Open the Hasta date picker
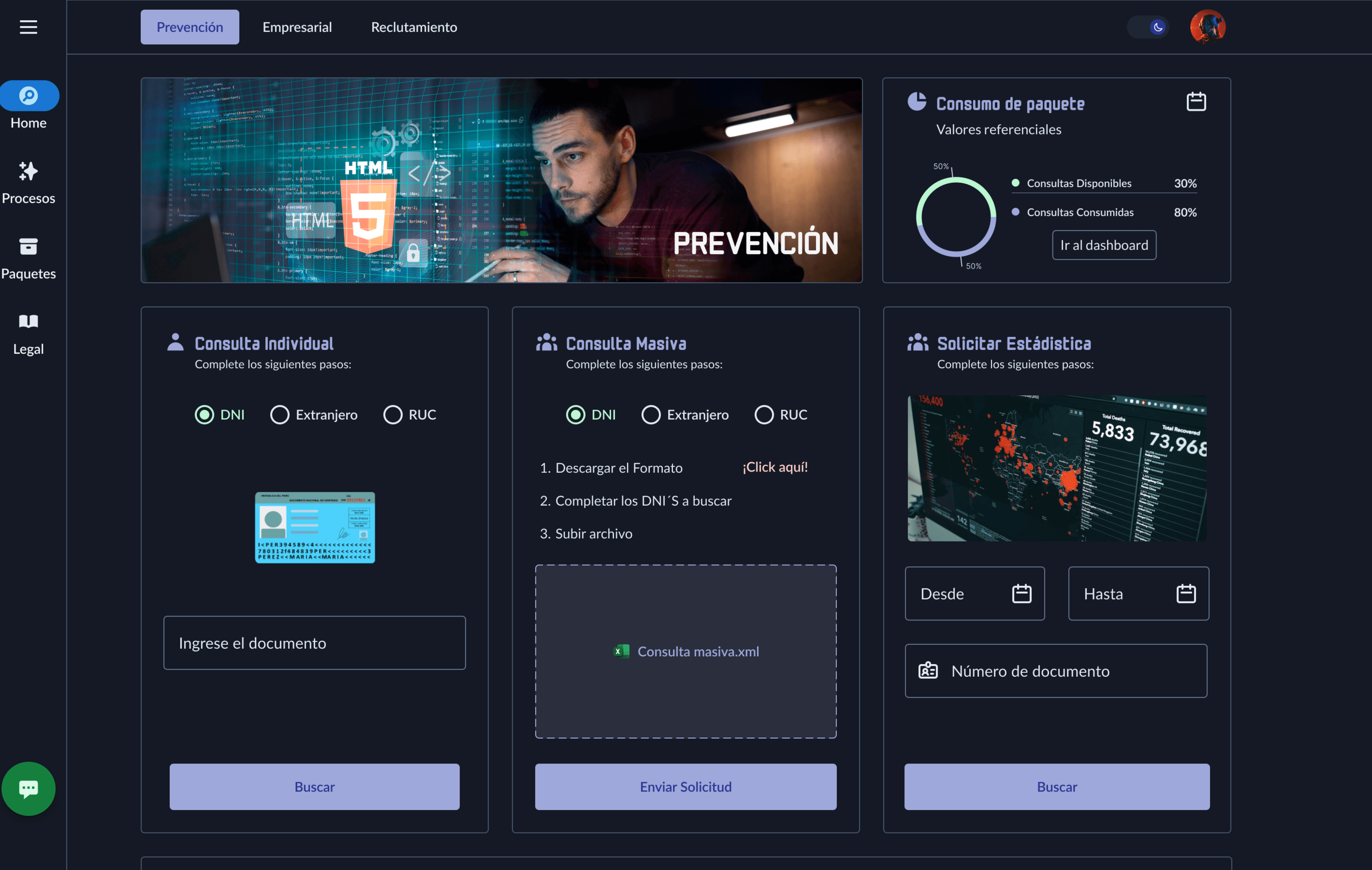This screenshot has width=1372, height=870. click(x=1186, y=593)
